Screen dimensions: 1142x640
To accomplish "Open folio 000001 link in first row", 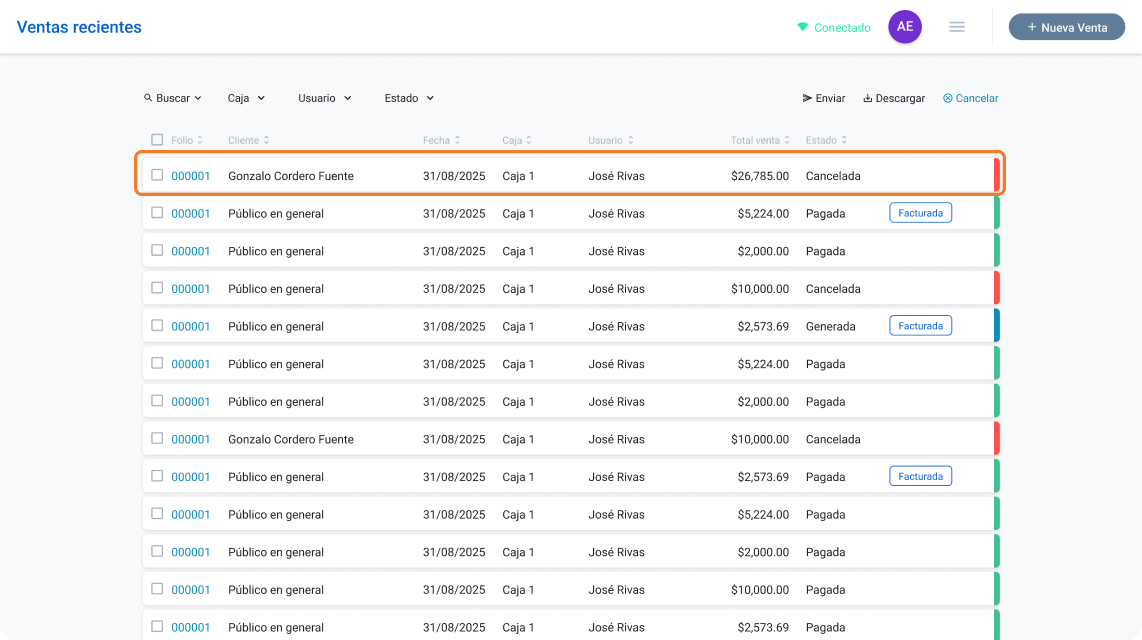I will tap(190, 175).
